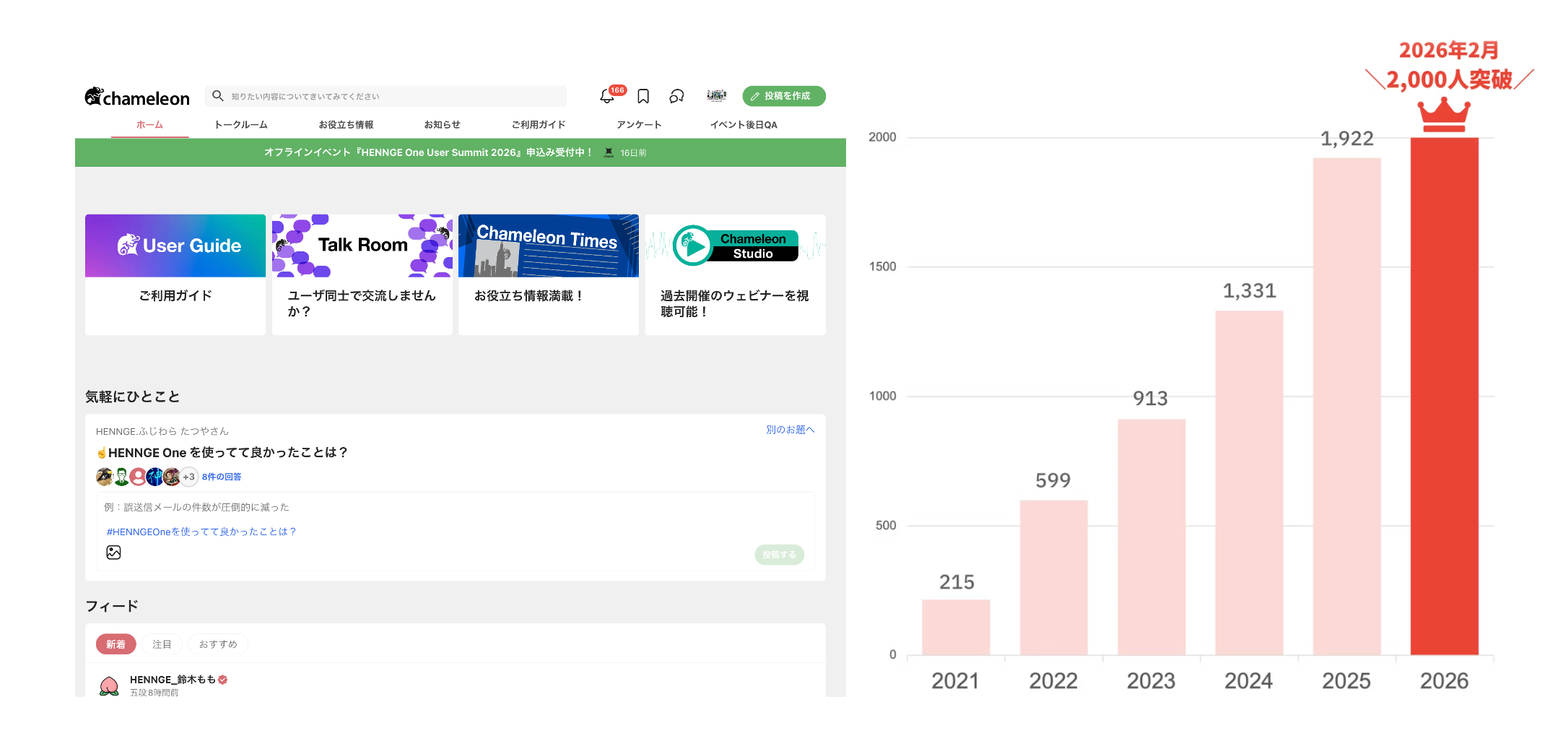Open the HENNGE One User Summit 2026 banner
Image resolution: width=1568 pixels, height=754 pixels.
tap(461, 152)
